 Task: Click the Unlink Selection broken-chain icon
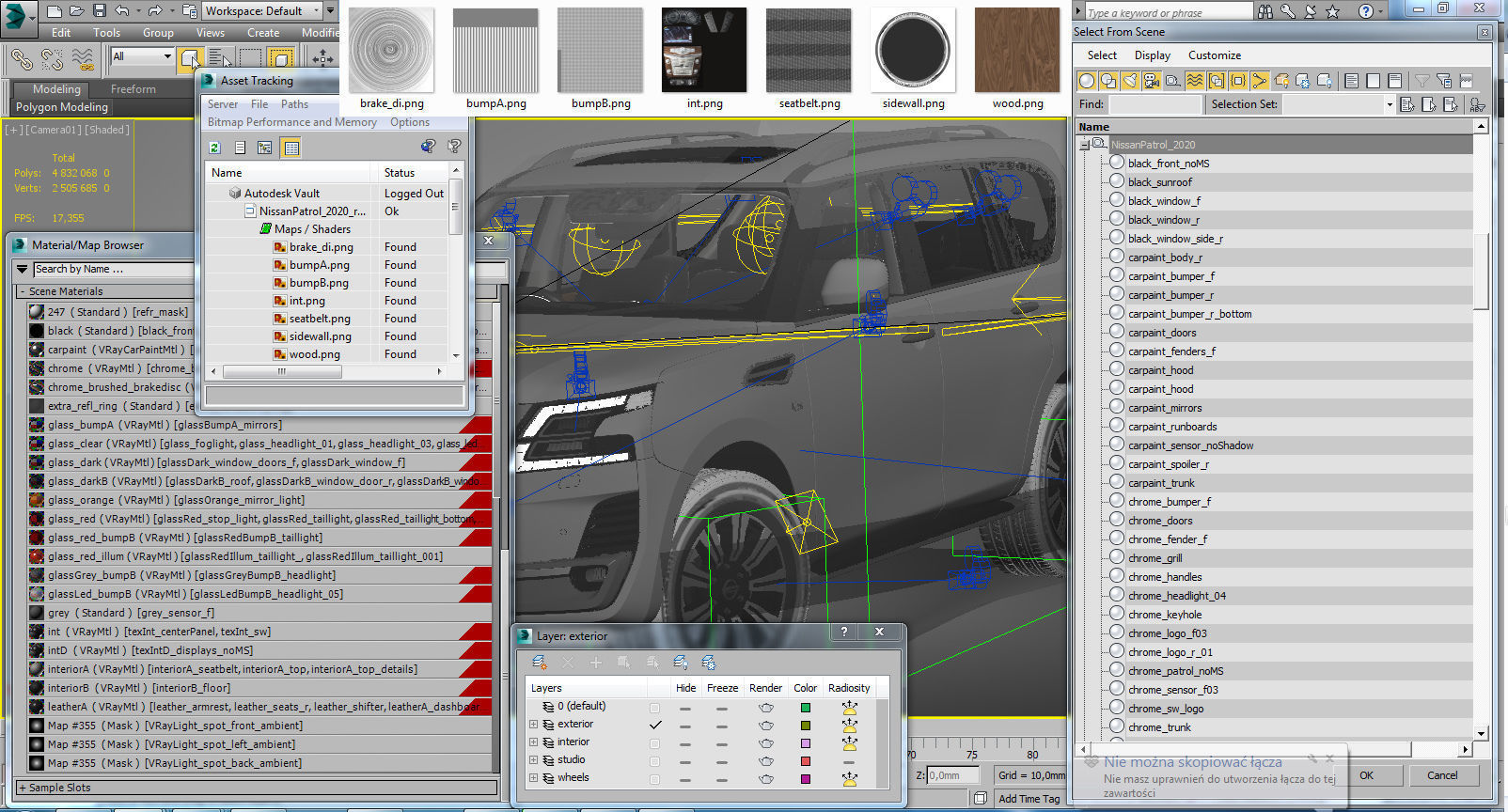[52, 59]
